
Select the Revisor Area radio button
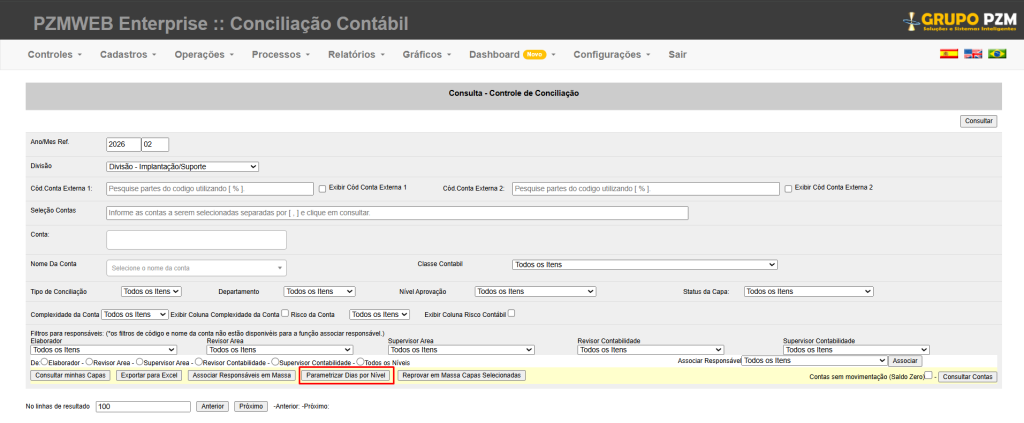tap(88, 362)
